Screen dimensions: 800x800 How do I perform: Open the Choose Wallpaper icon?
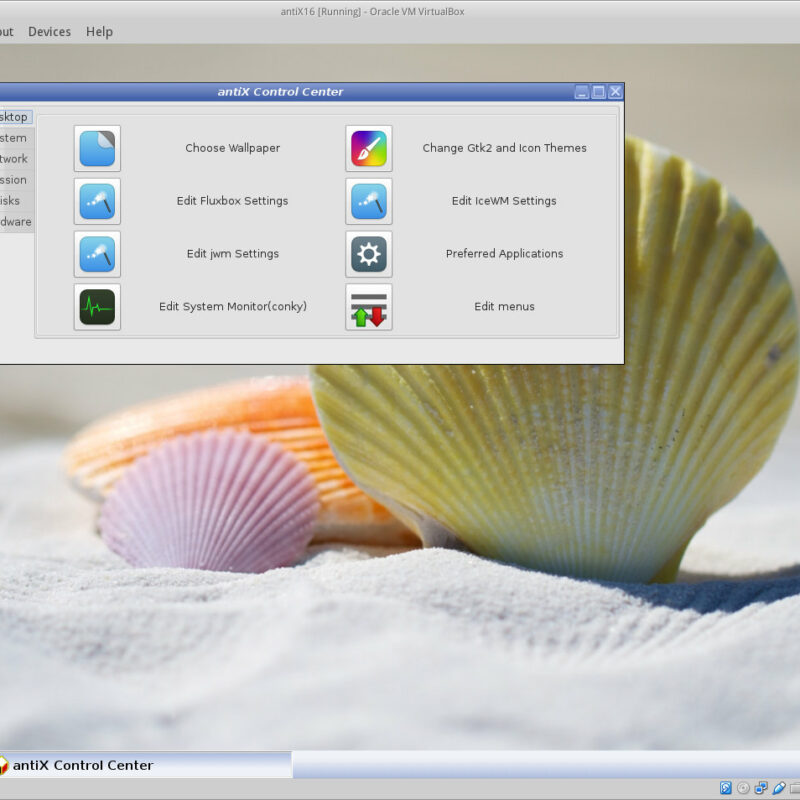97,148
